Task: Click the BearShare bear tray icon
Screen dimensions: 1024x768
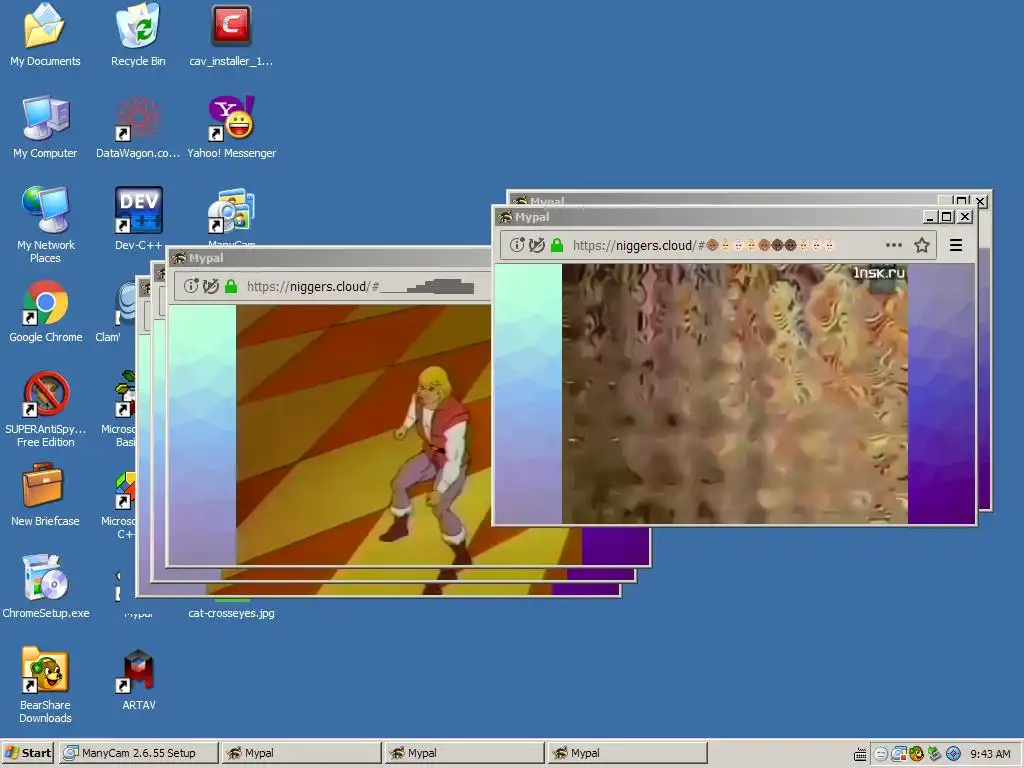Action: pyautogui.click(x=916, y=754)
